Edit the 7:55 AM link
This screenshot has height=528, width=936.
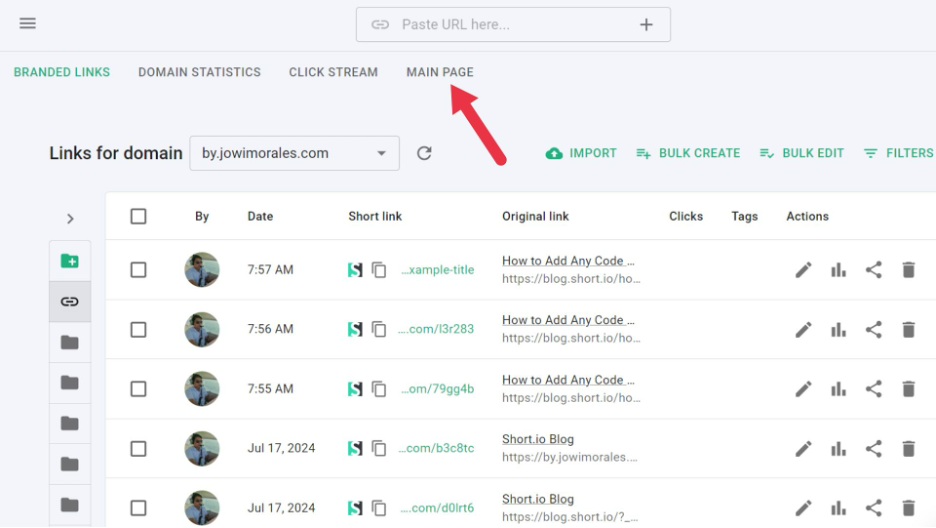(803, 389)
